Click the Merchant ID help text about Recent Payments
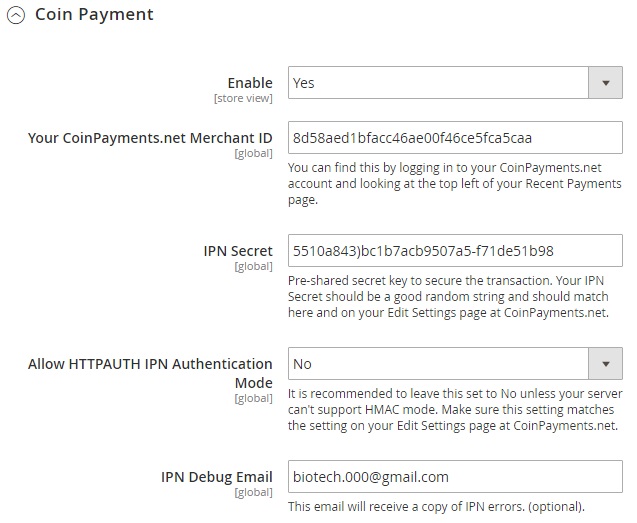Viewport: 637px width, 523px height. coord(454,184)
